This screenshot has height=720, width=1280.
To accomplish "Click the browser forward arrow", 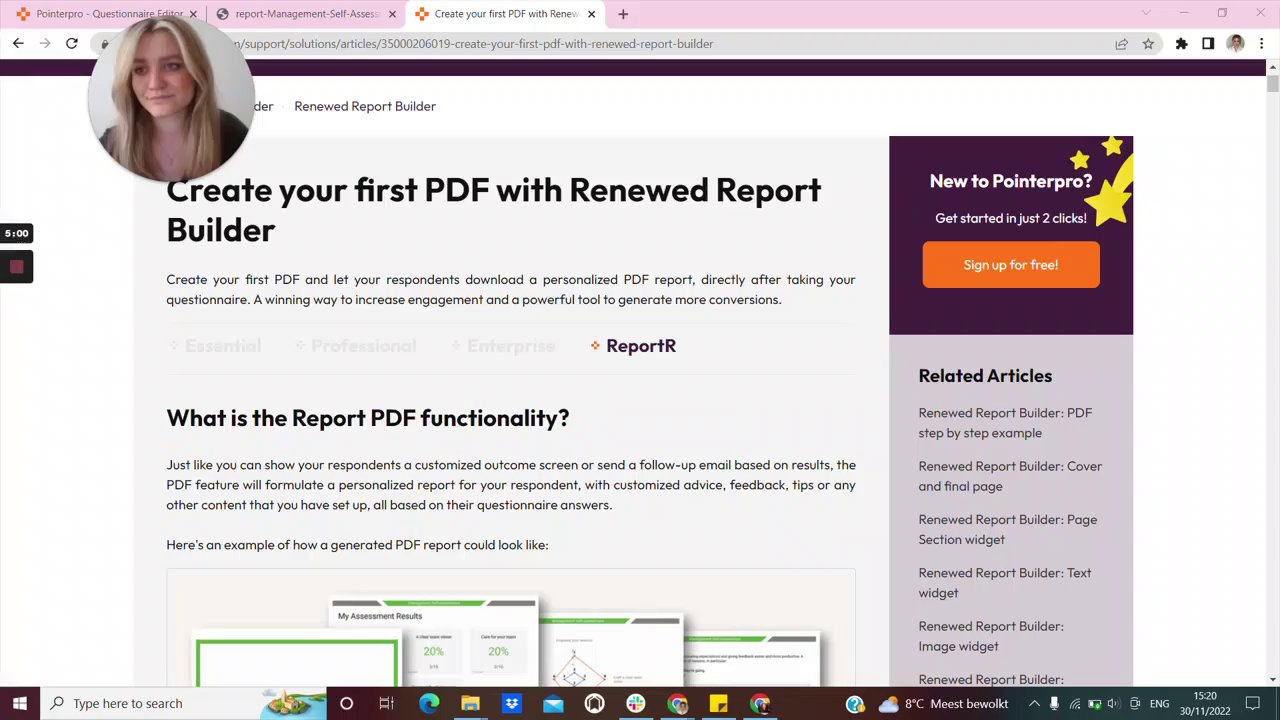I will 45,43.
